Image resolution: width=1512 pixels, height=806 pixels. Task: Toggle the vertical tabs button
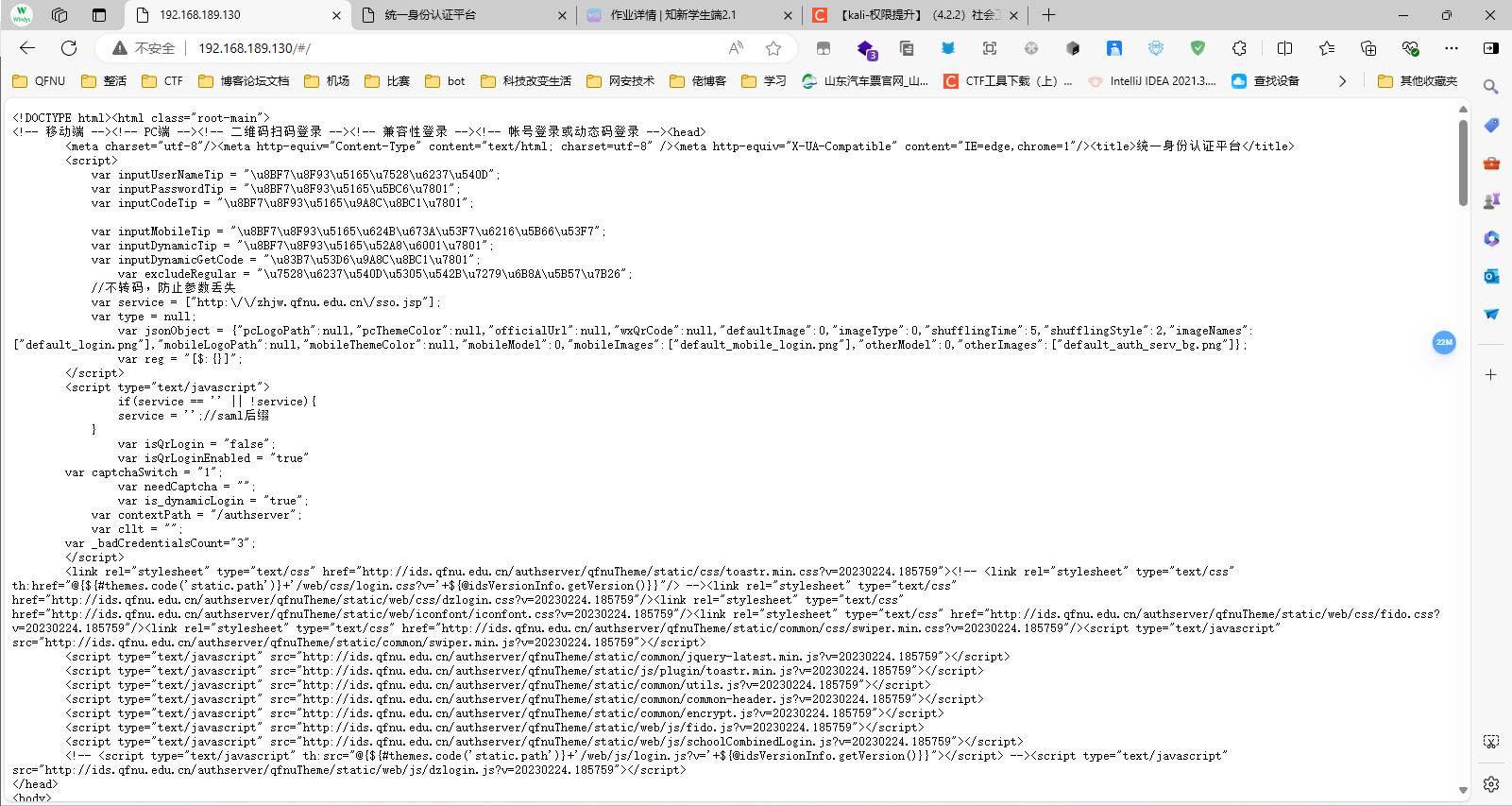[99, 15]
